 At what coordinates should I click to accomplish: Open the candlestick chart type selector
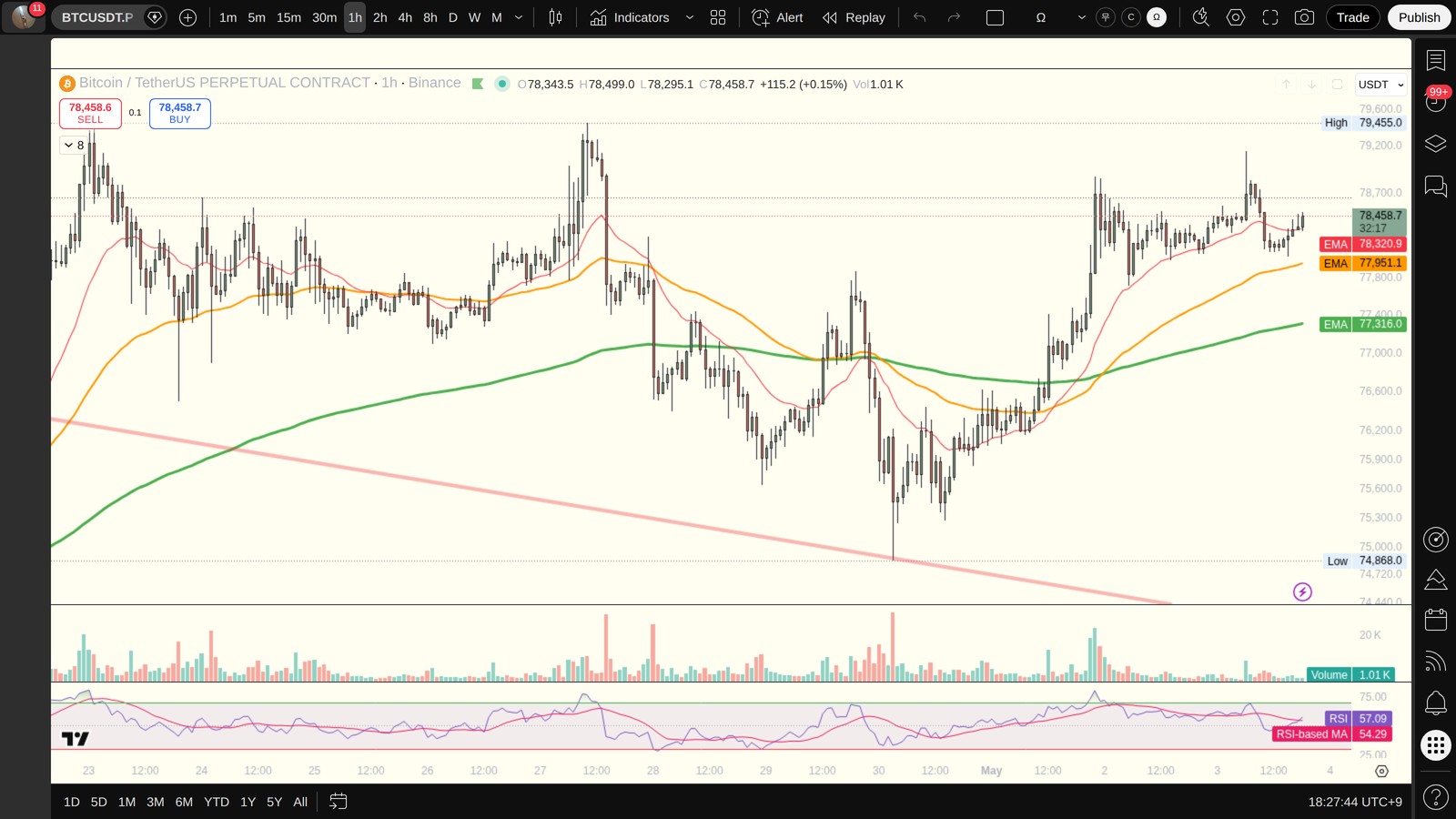(555, 17)
